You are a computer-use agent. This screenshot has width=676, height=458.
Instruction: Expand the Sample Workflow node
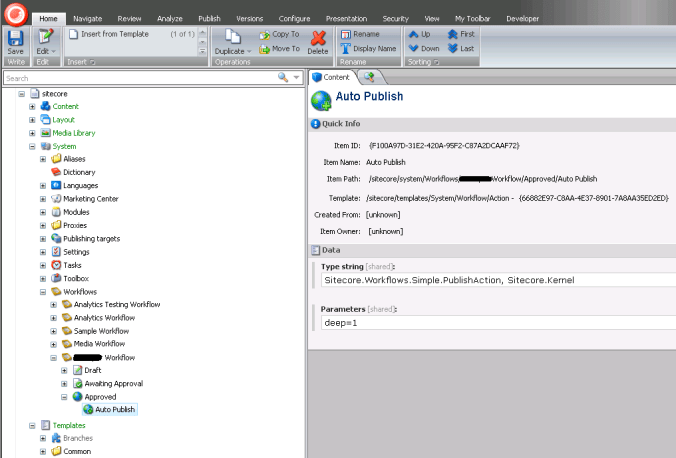click(53, 331)
